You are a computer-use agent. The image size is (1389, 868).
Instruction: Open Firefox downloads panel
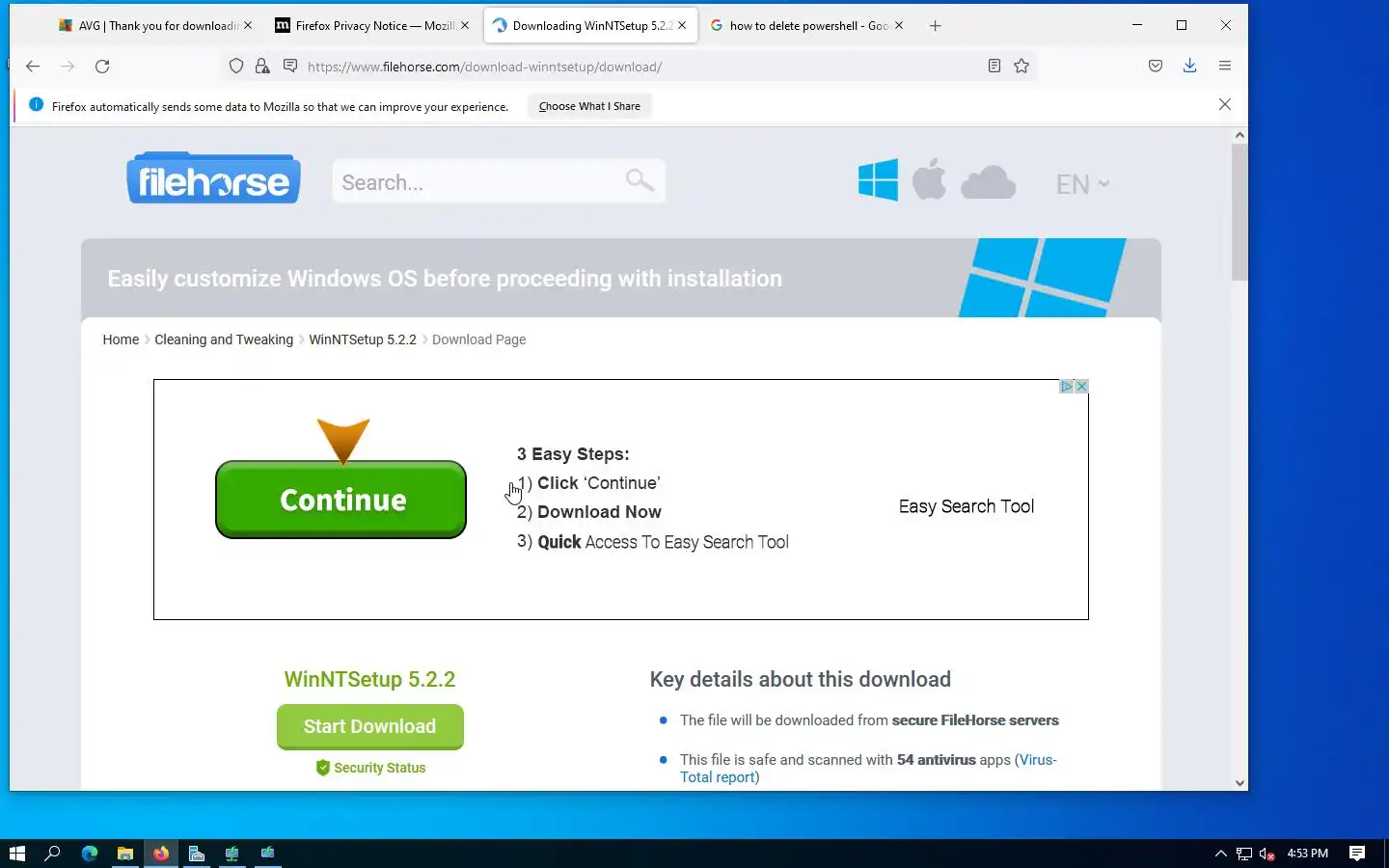[1190, 67]
